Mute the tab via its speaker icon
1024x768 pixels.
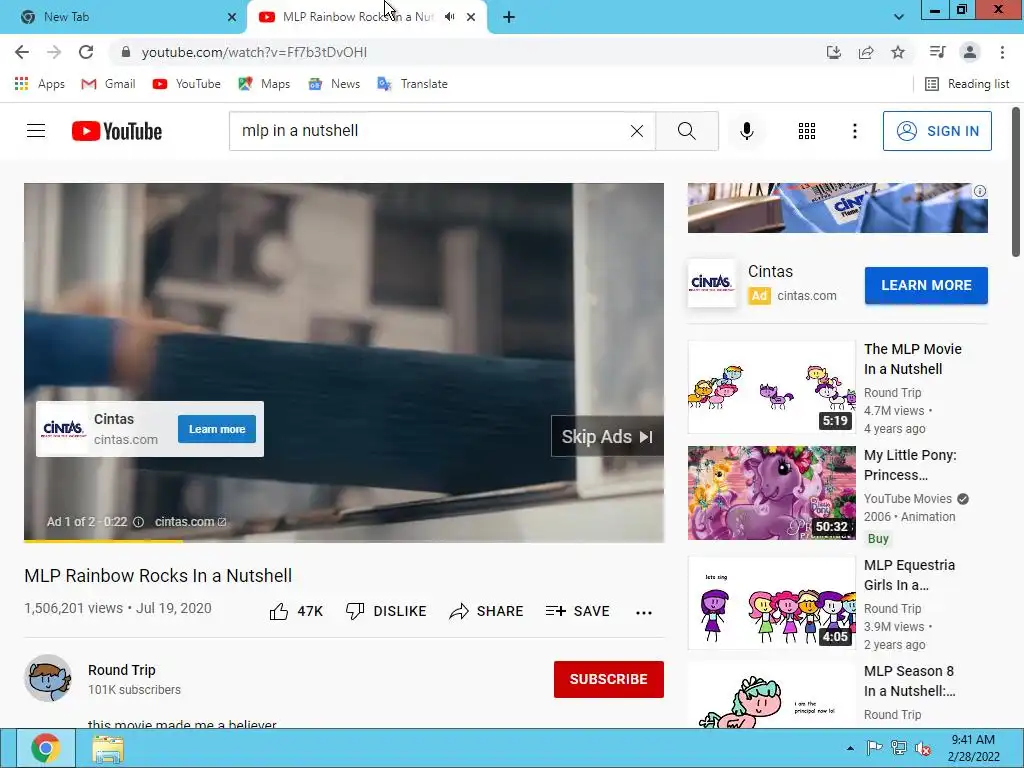pyautogui.click(x=449, y=17)
